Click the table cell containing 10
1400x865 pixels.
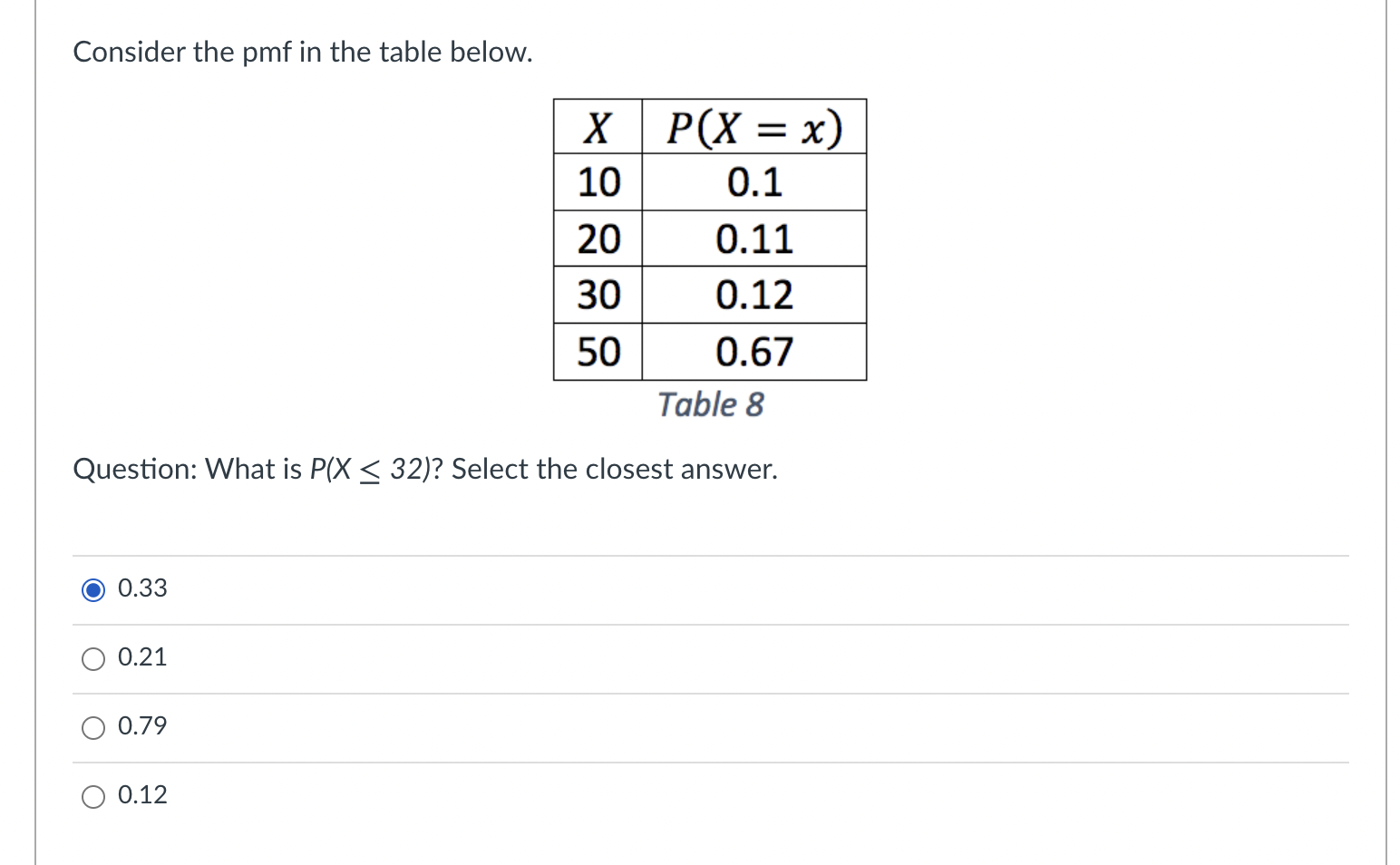coord(598,183)
